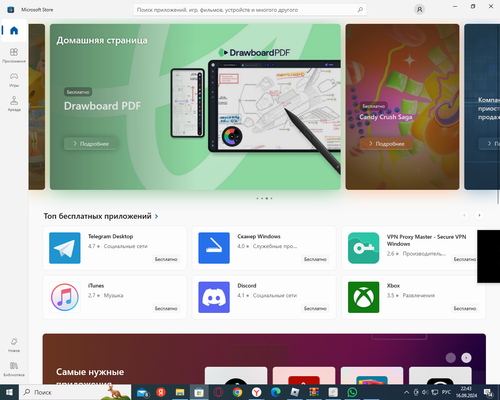Image resolution: width=500 pixels, height=400 pixels.
Task: Open Drawboard PDF banner image
Action: pos(195,107)
